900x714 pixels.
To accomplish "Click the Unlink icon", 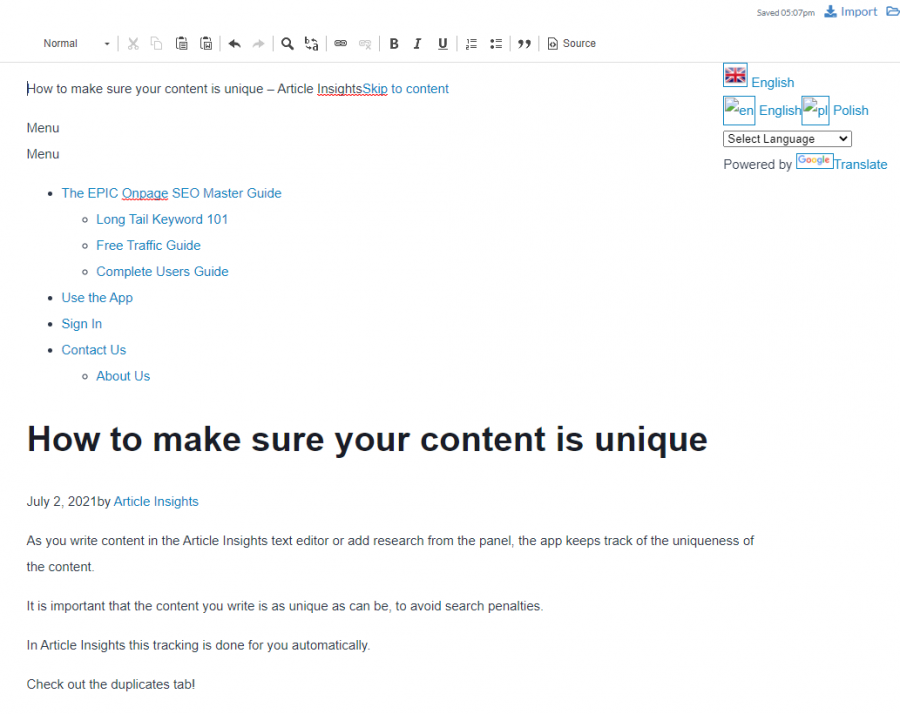I will [x=365, y=44].
